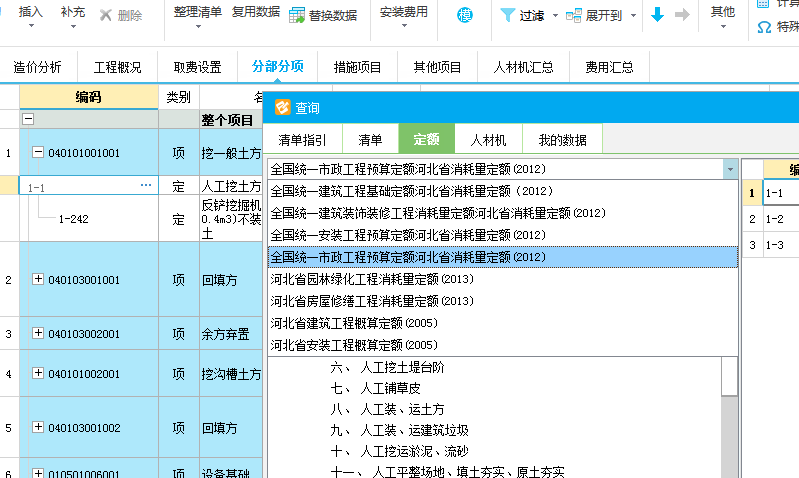The image size is (799, 478).
Task: Switch to 措施项目 tab
Action: point(358,67)
